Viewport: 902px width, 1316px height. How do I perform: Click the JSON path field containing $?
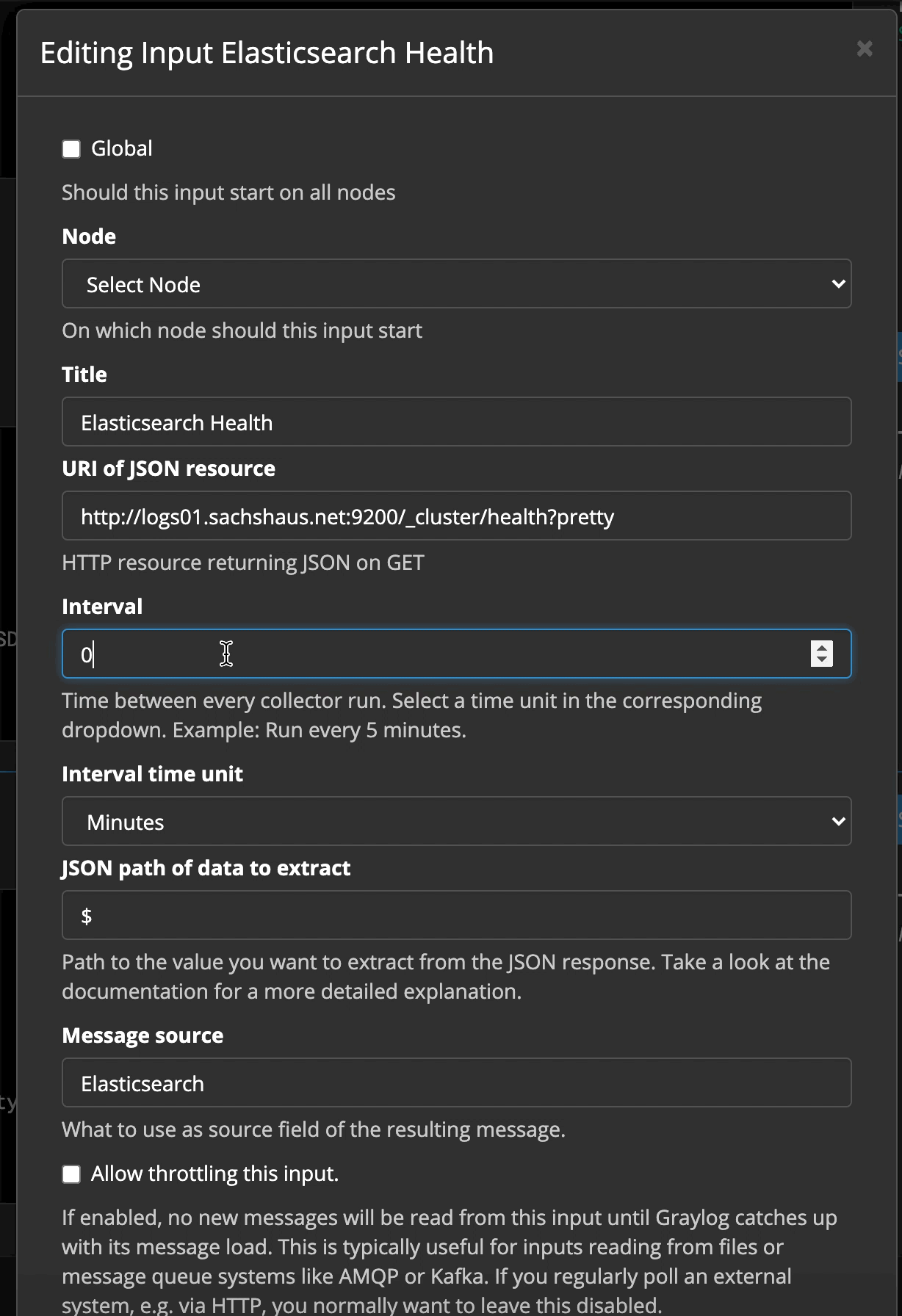(x=456, y=915)
